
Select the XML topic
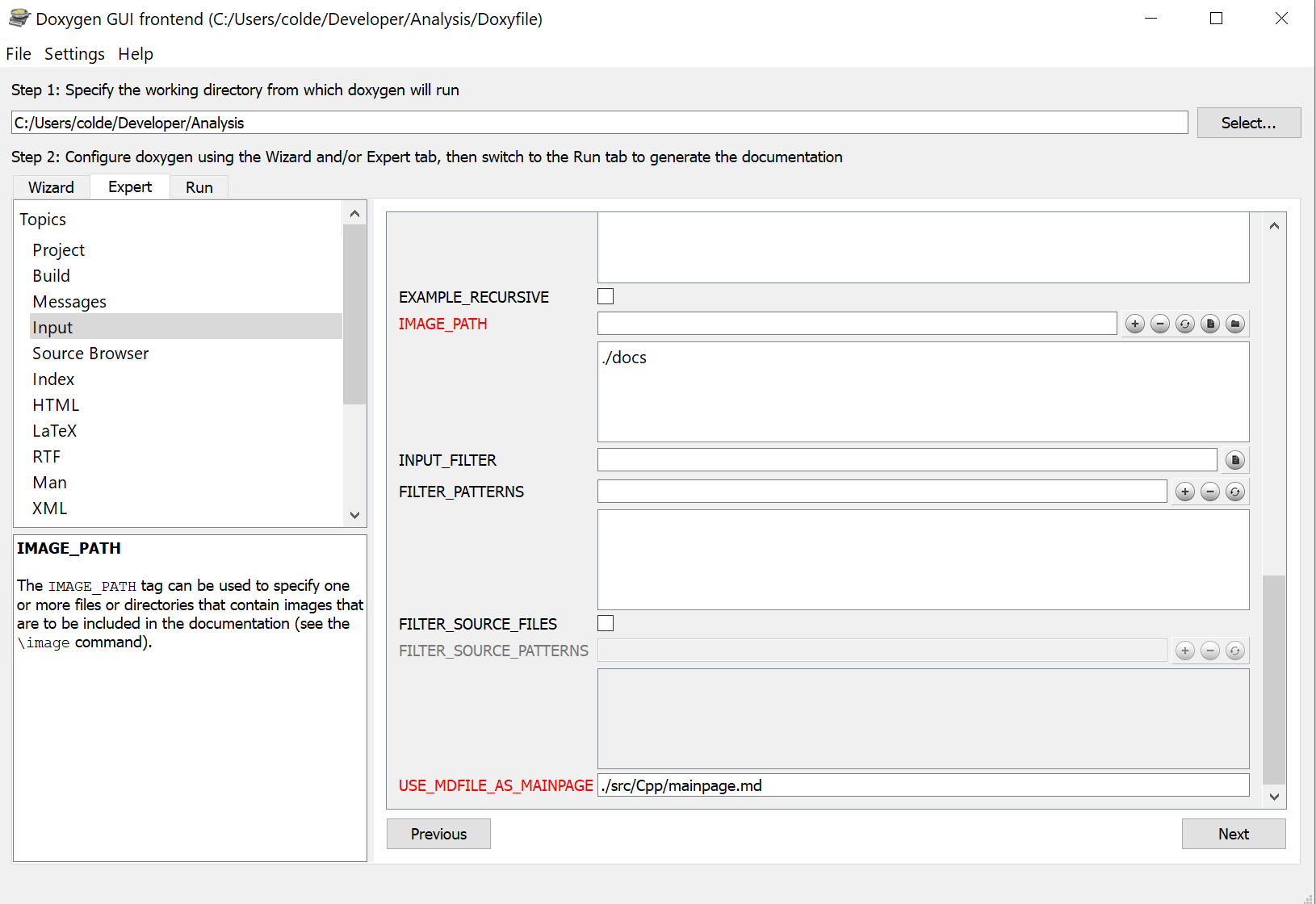pyautogui.click(x=49, y=508)
